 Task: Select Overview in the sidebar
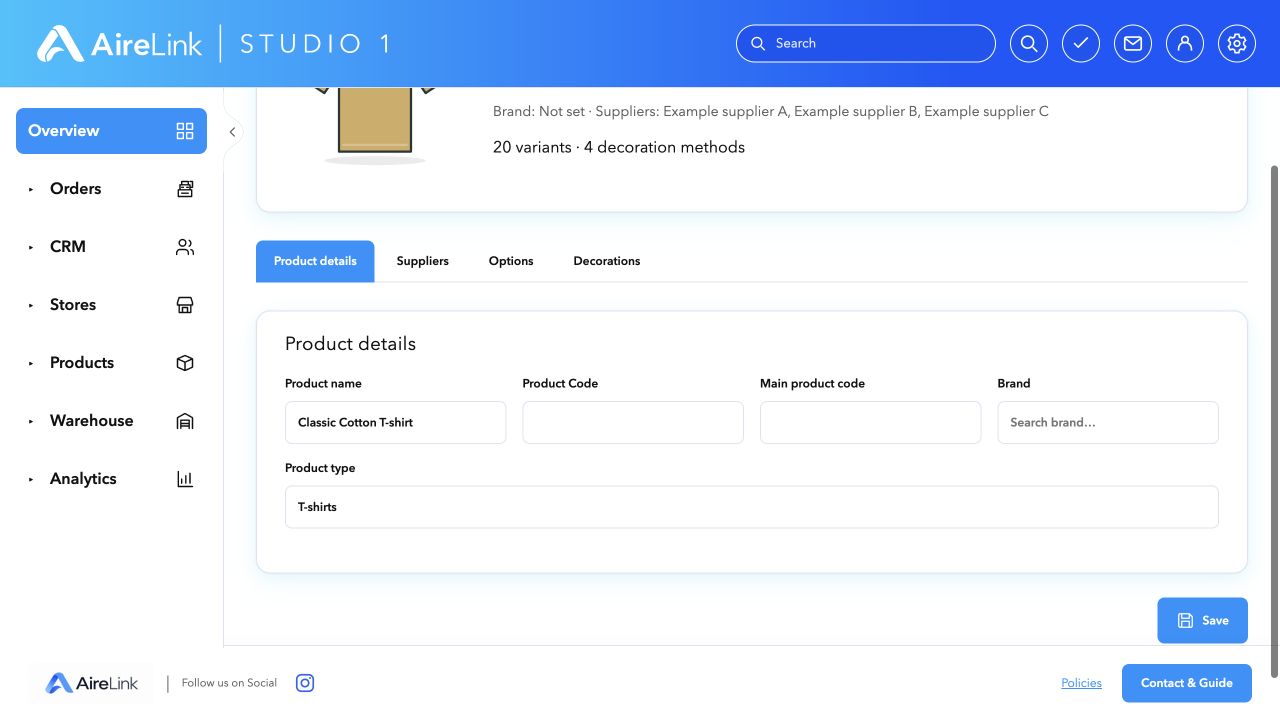(x=111, y=131)
